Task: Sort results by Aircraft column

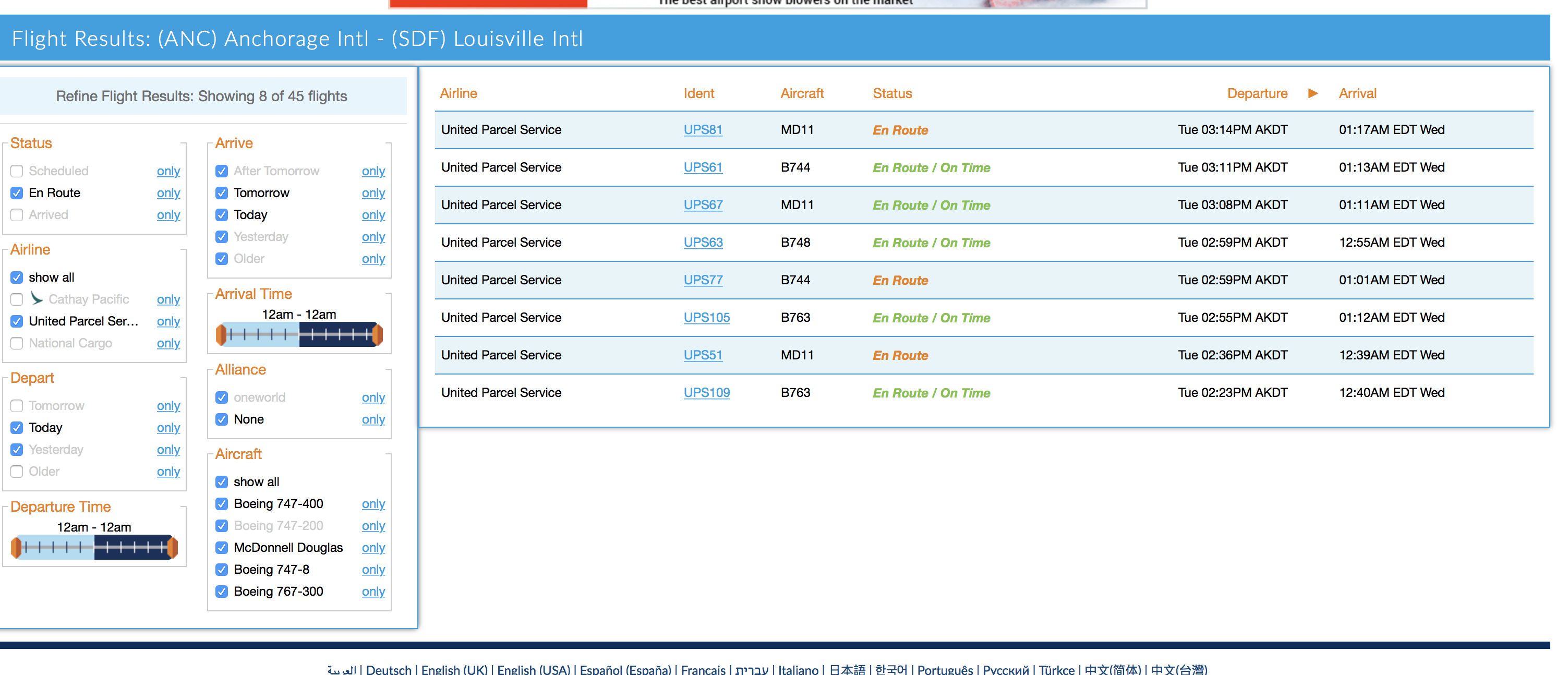Action: pyautogui.click(x=802, y=93)
